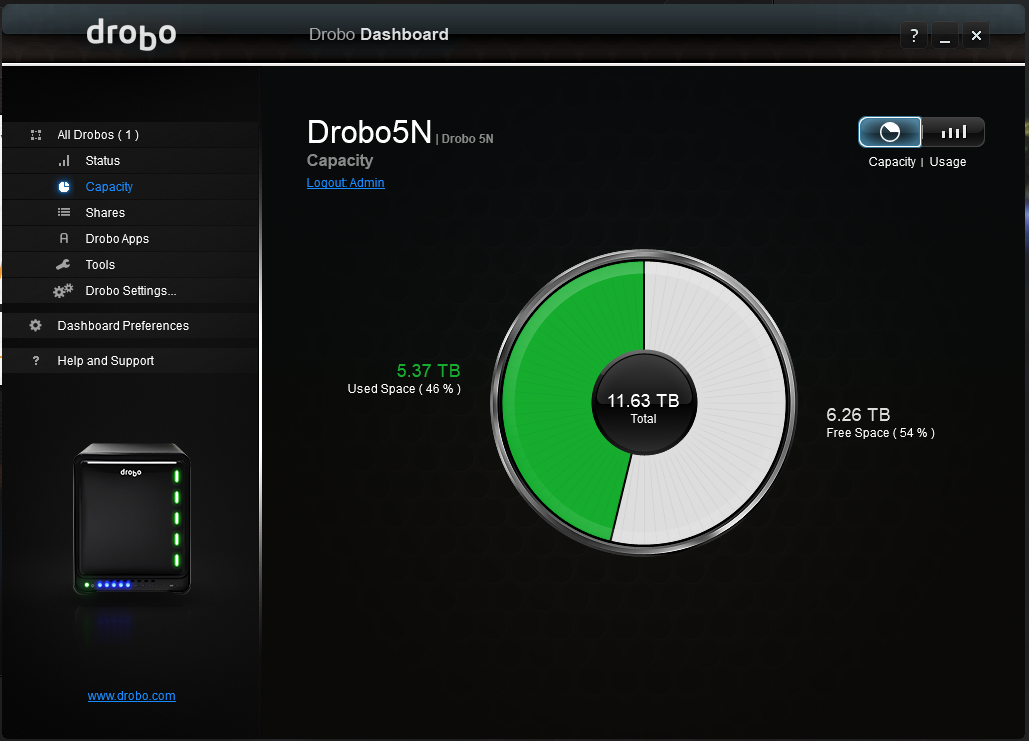Image resolution: width=1029 pixels, height=741 pixels.
Task: Click the 11.63 TB Total center
Action: [643, 402]
